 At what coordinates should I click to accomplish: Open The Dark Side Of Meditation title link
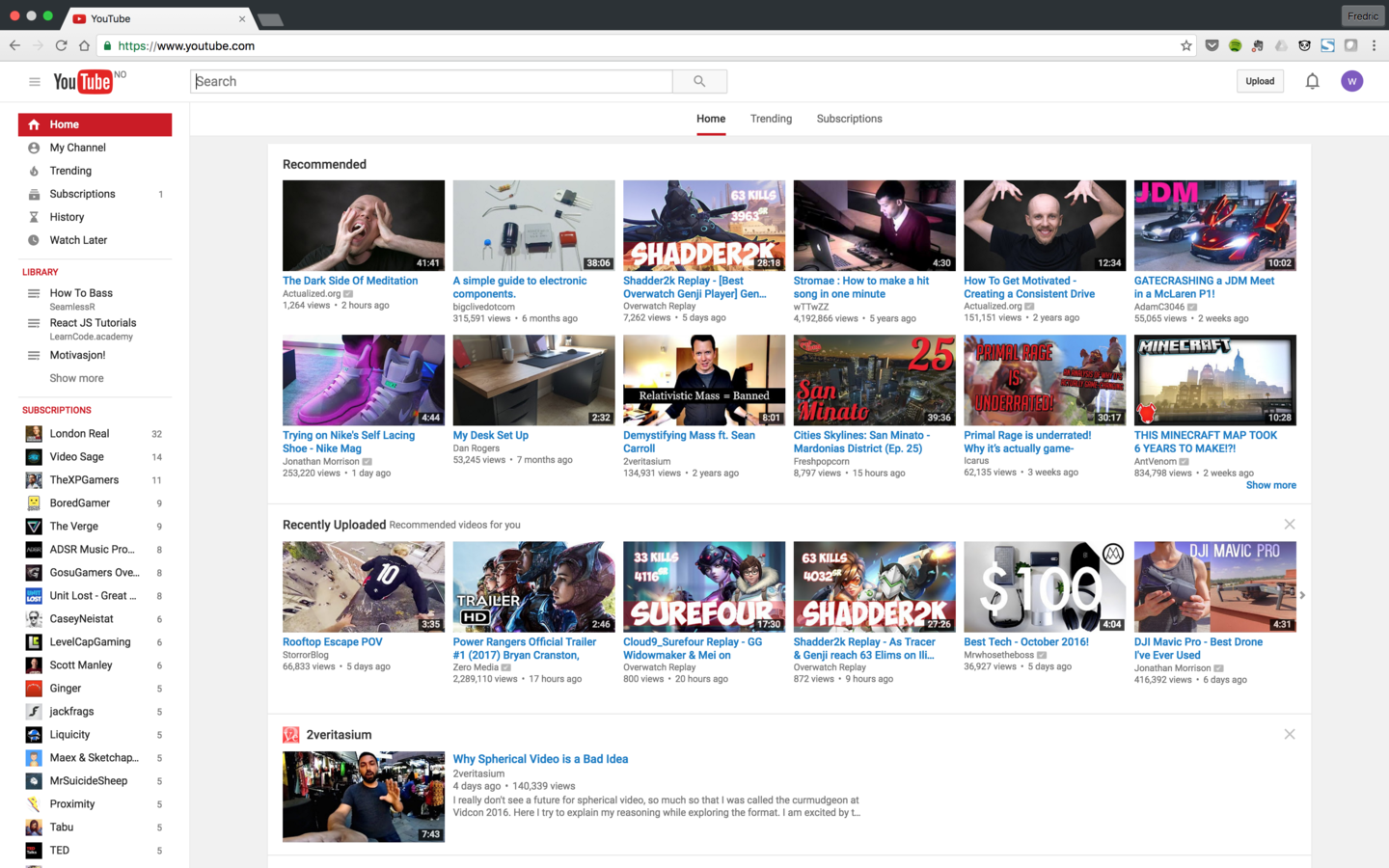tap(350, 281)
